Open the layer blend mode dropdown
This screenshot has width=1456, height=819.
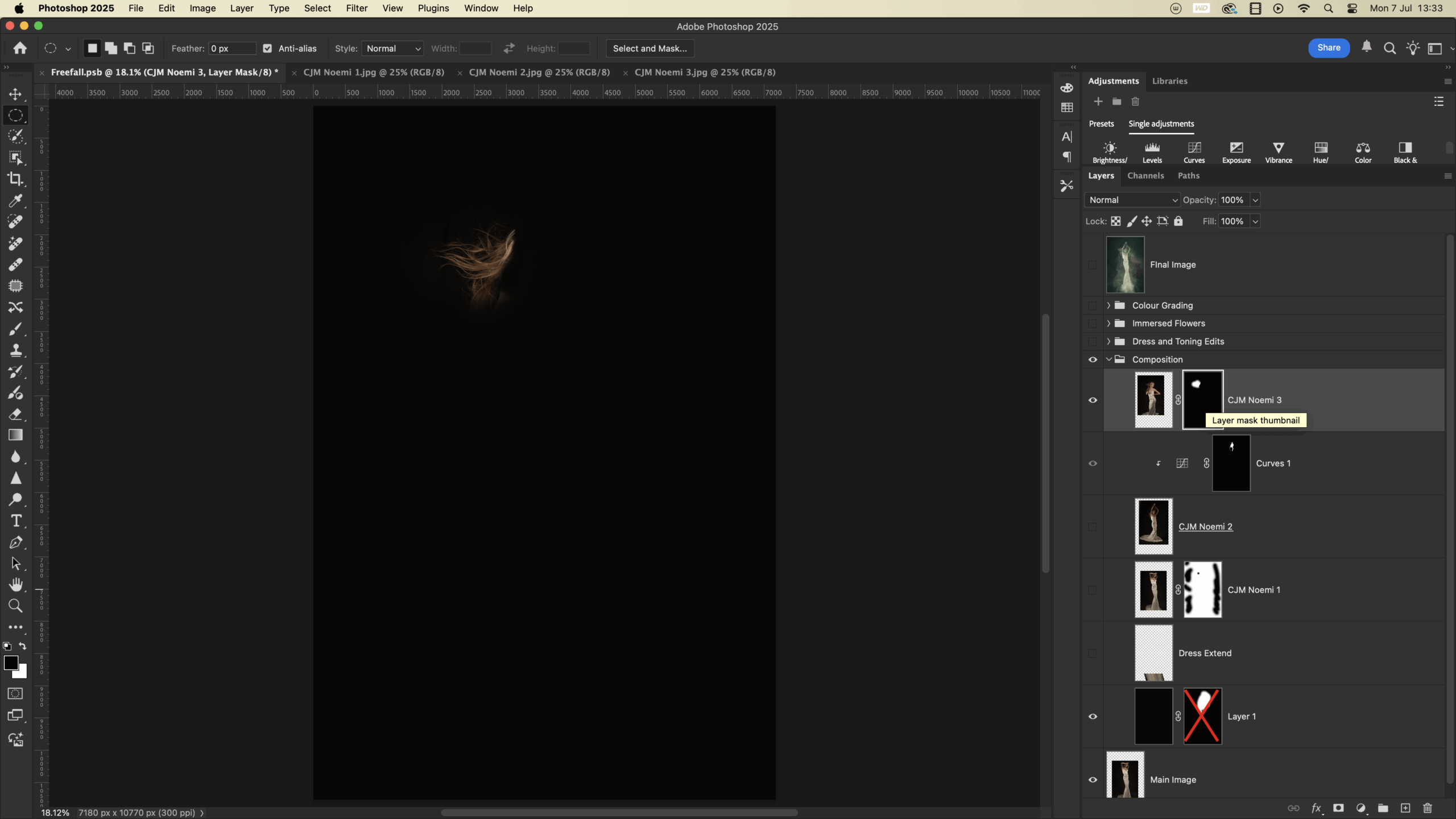(1132, 200)
